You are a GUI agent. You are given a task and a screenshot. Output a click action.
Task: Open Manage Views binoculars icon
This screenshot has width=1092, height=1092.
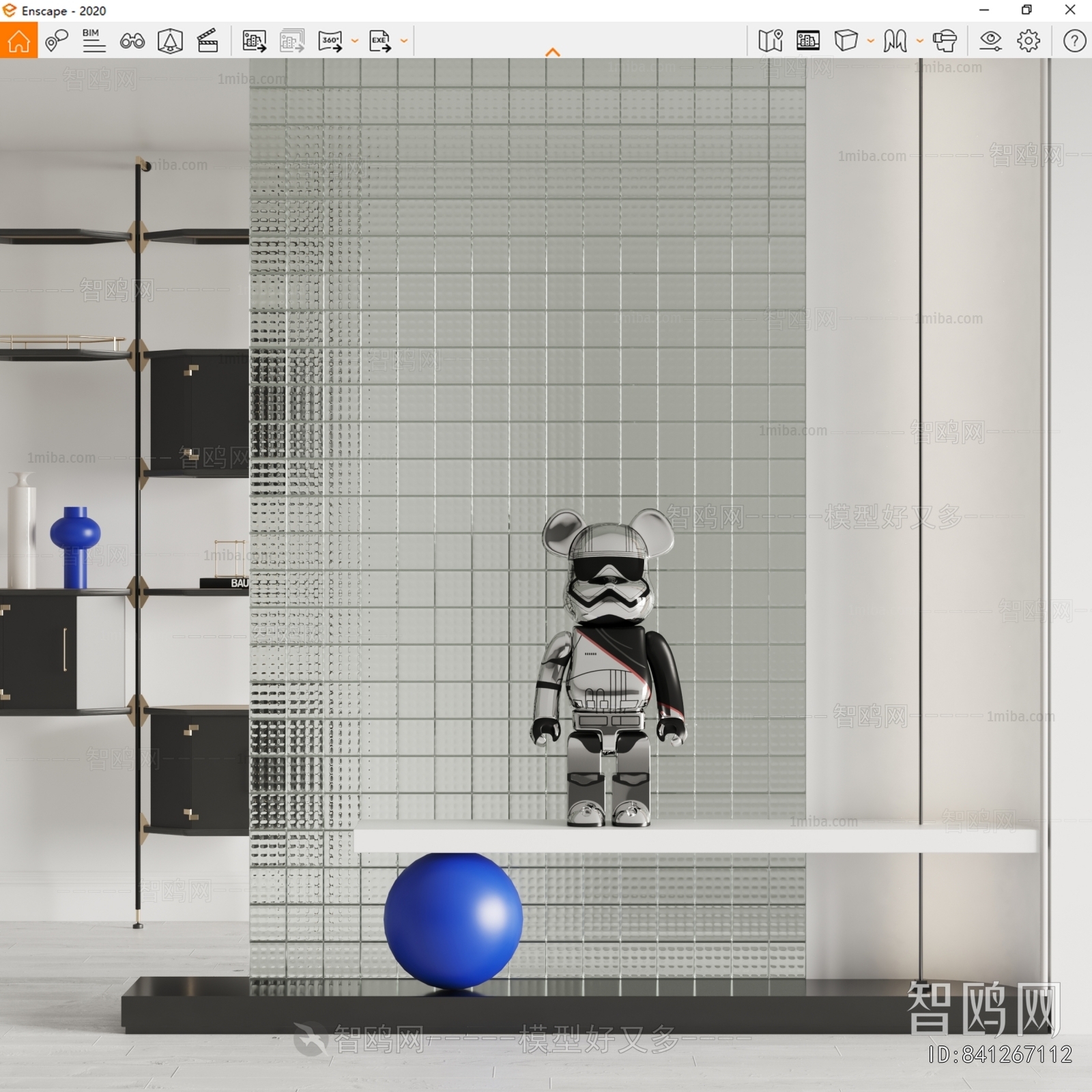click(132, 41)
